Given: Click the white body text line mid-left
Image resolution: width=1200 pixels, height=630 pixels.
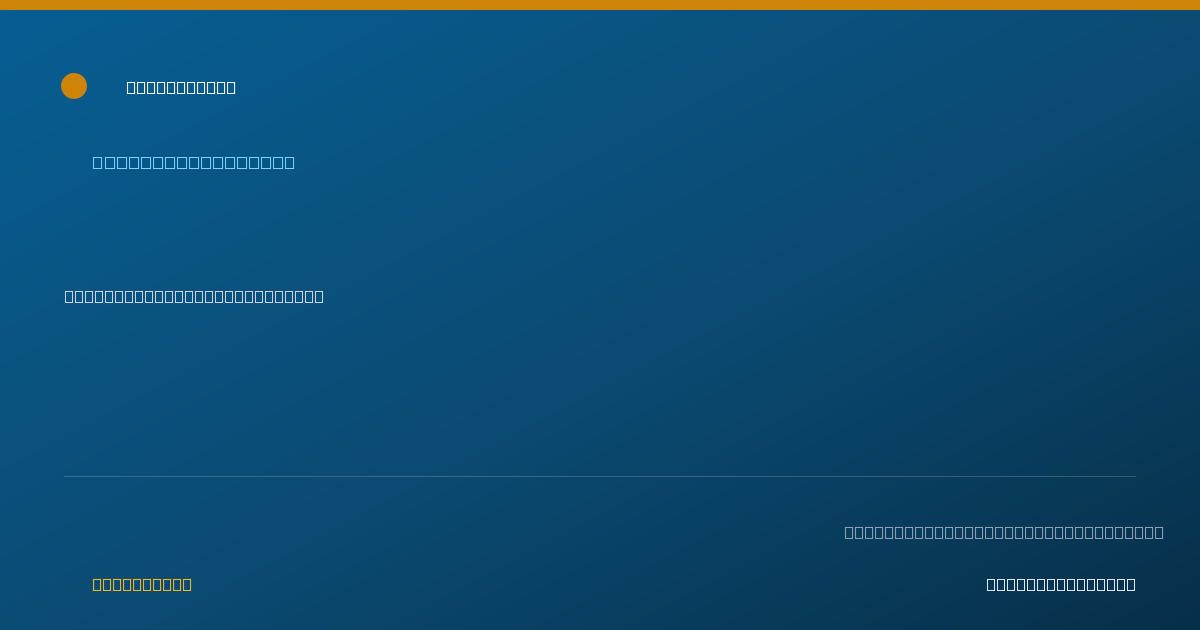Looking at the screenshot, I should pos(194,296).
